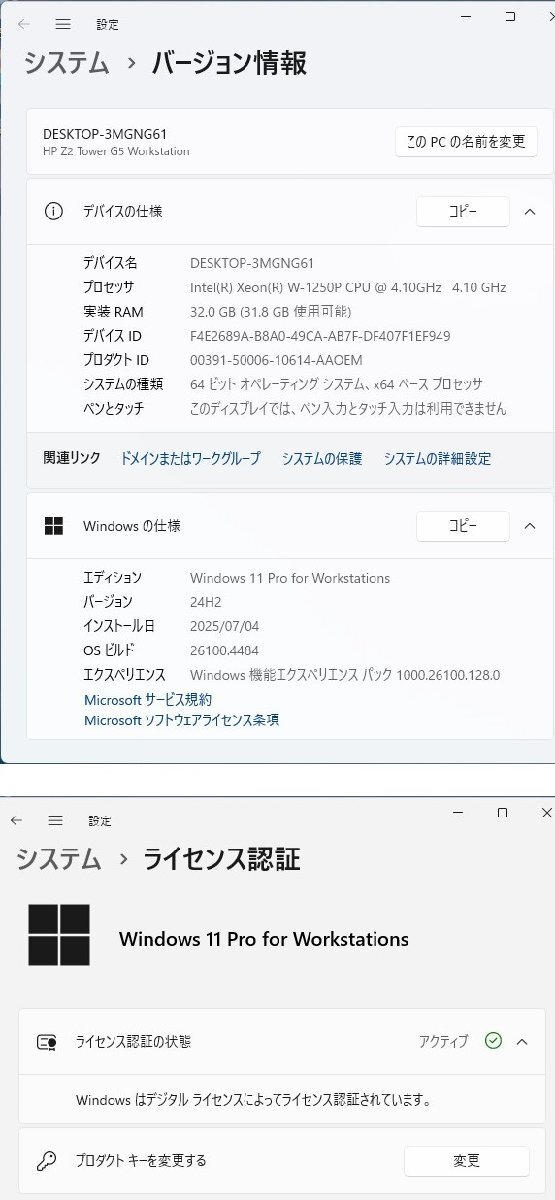Screen dimensions: 555x1200
Task: Click この PC の名前を変更 button
Action: point(466,142)
